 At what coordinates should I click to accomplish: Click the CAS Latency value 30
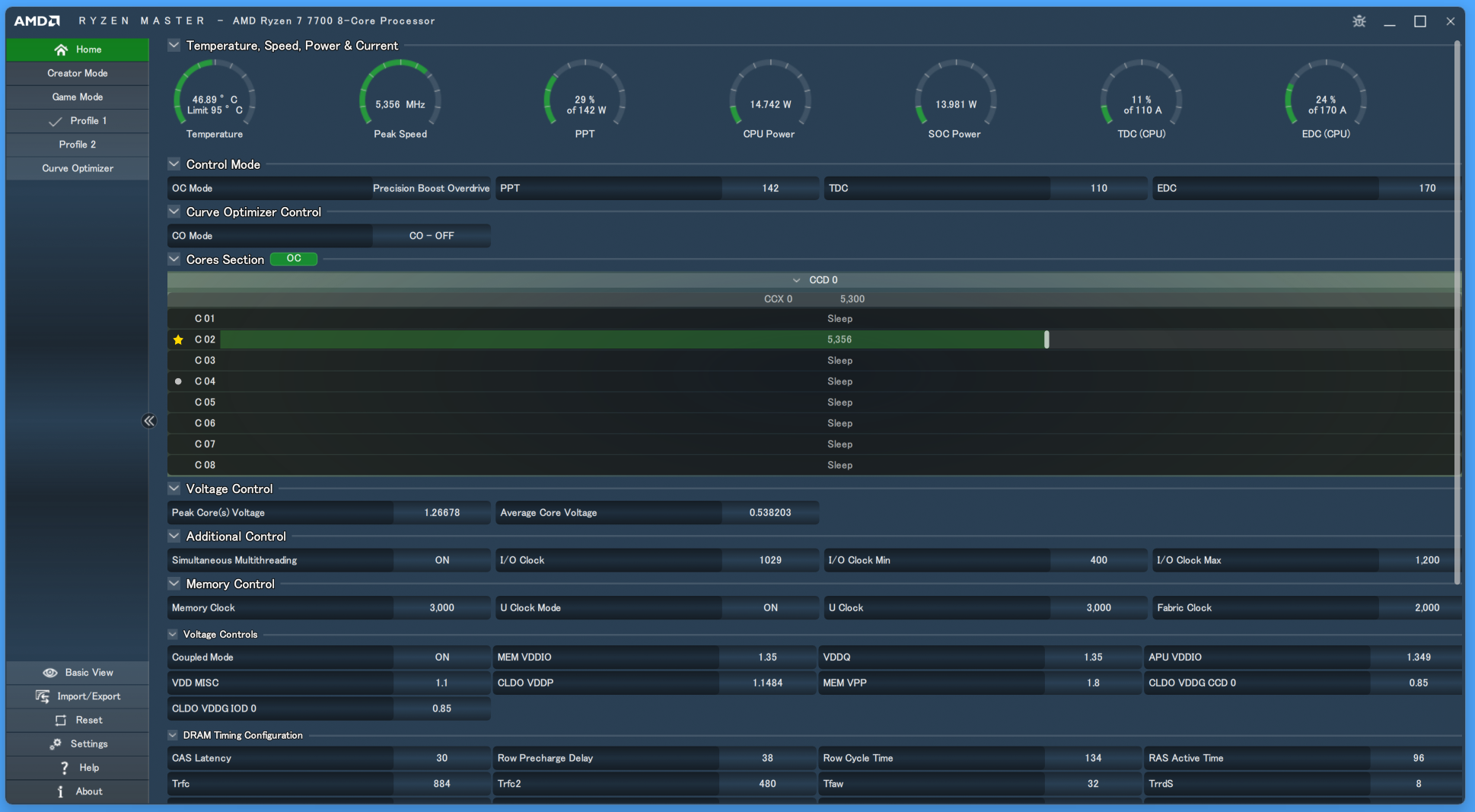pos(442,758)
